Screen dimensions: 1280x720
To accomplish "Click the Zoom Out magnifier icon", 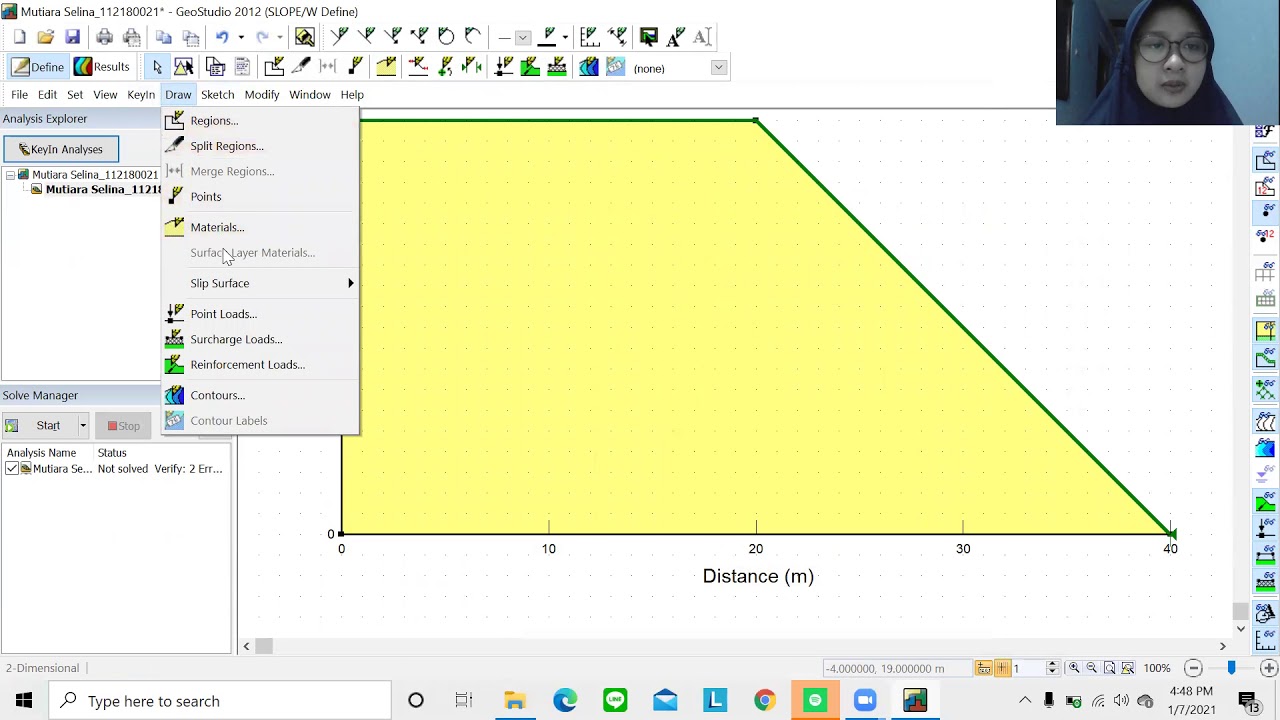I will click(x=1092, y=668).
